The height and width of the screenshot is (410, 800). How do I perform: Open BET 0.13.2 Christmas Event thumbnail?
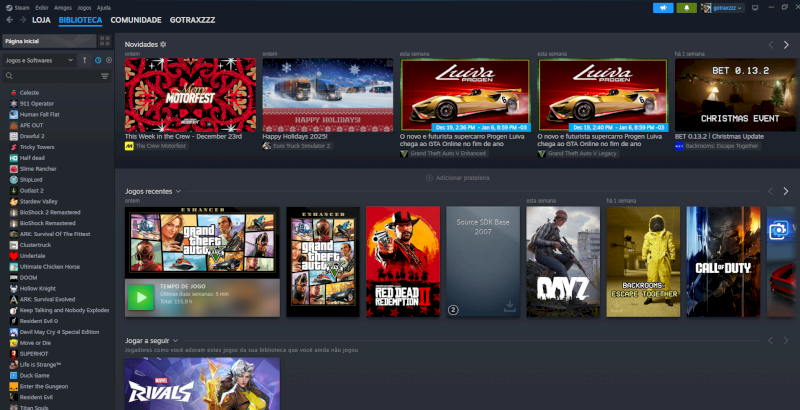coord(735,95)
